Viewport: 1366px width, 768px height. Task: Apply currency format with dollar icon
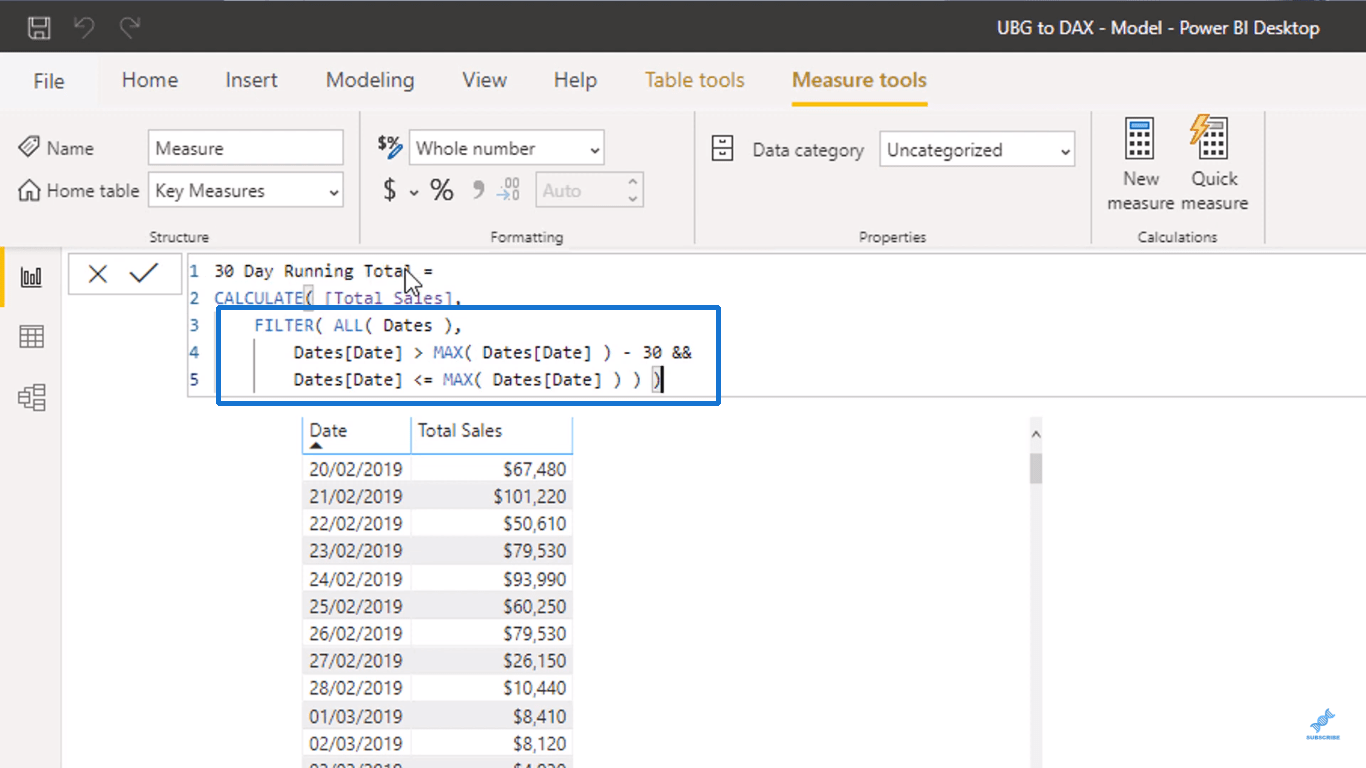coord(390,190)
